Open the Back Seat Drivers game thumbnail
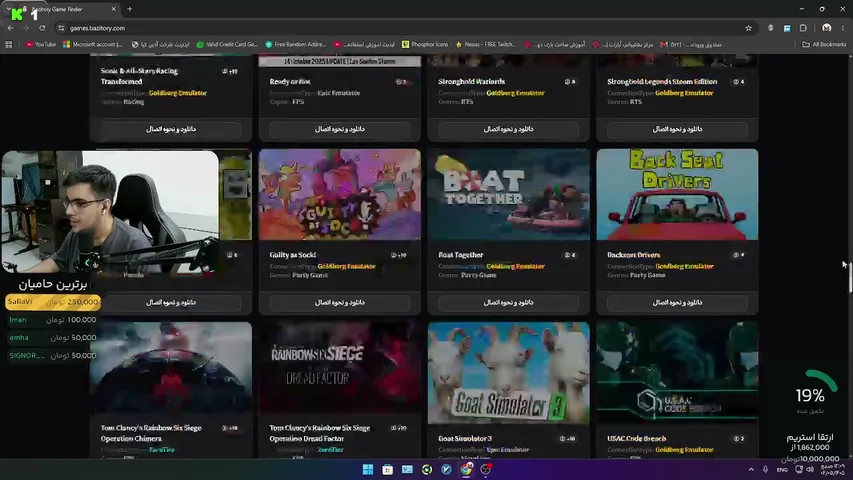 coord(677,194)
